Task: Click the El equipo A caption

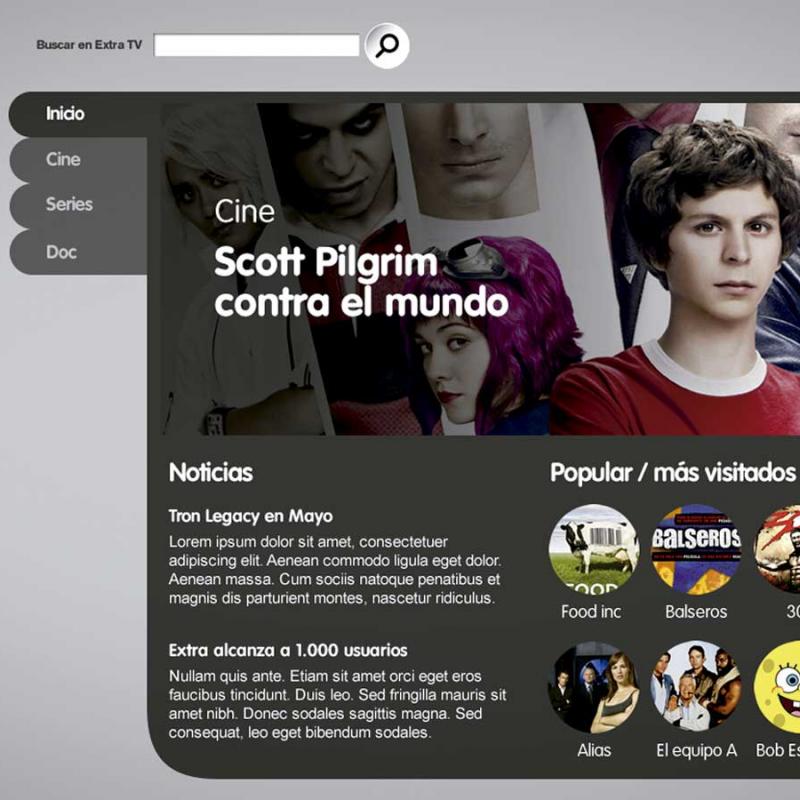Action: click(x=696, y=750)
